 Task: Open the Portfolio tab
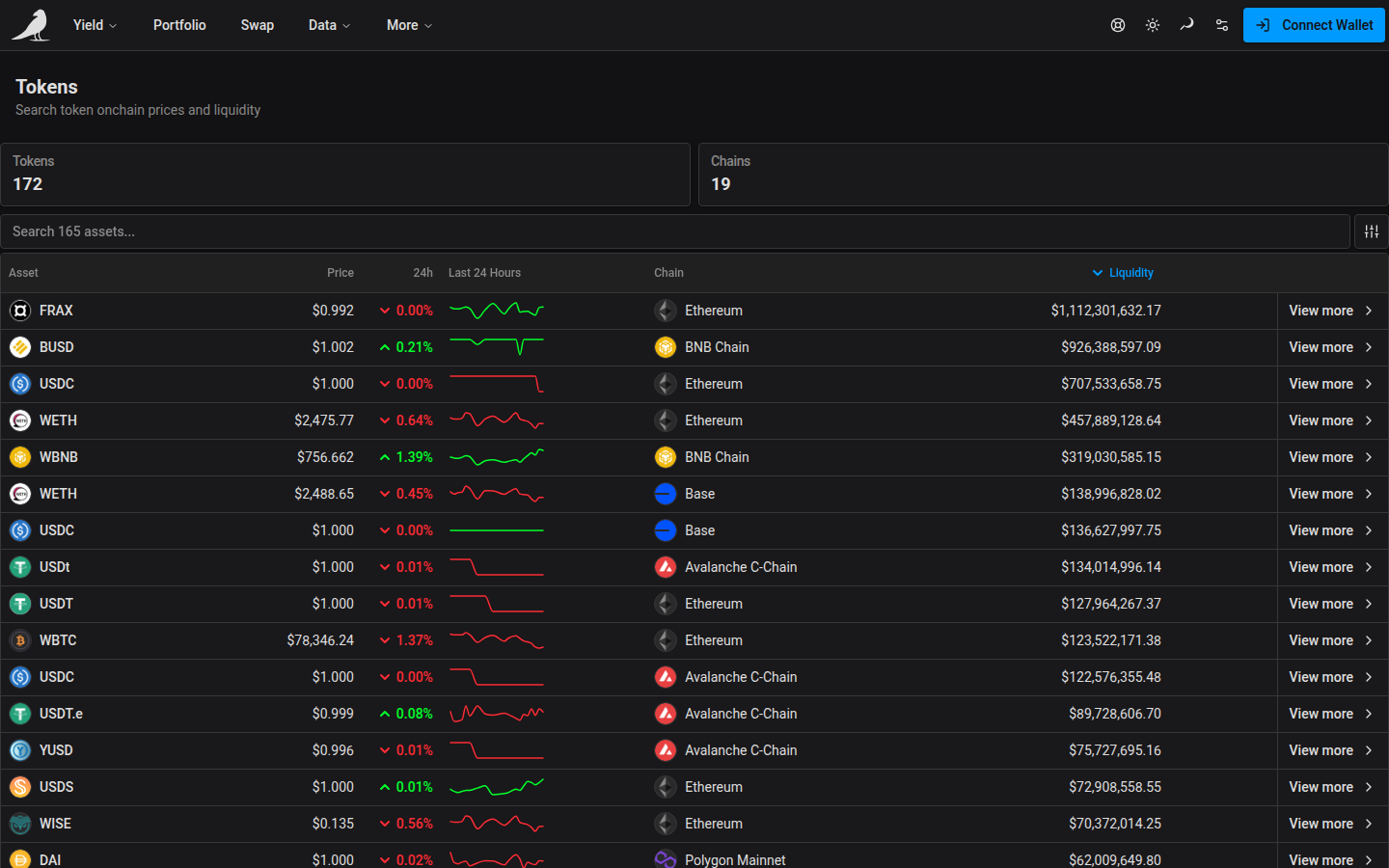(x=179, y=25)
